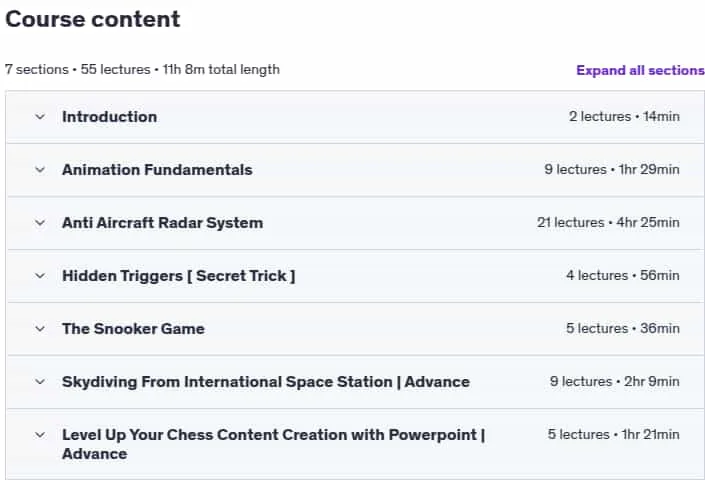Screen dimensions: 705x480
Task: Open Level Up Your Chess Content title
Action: coord(273,444)
